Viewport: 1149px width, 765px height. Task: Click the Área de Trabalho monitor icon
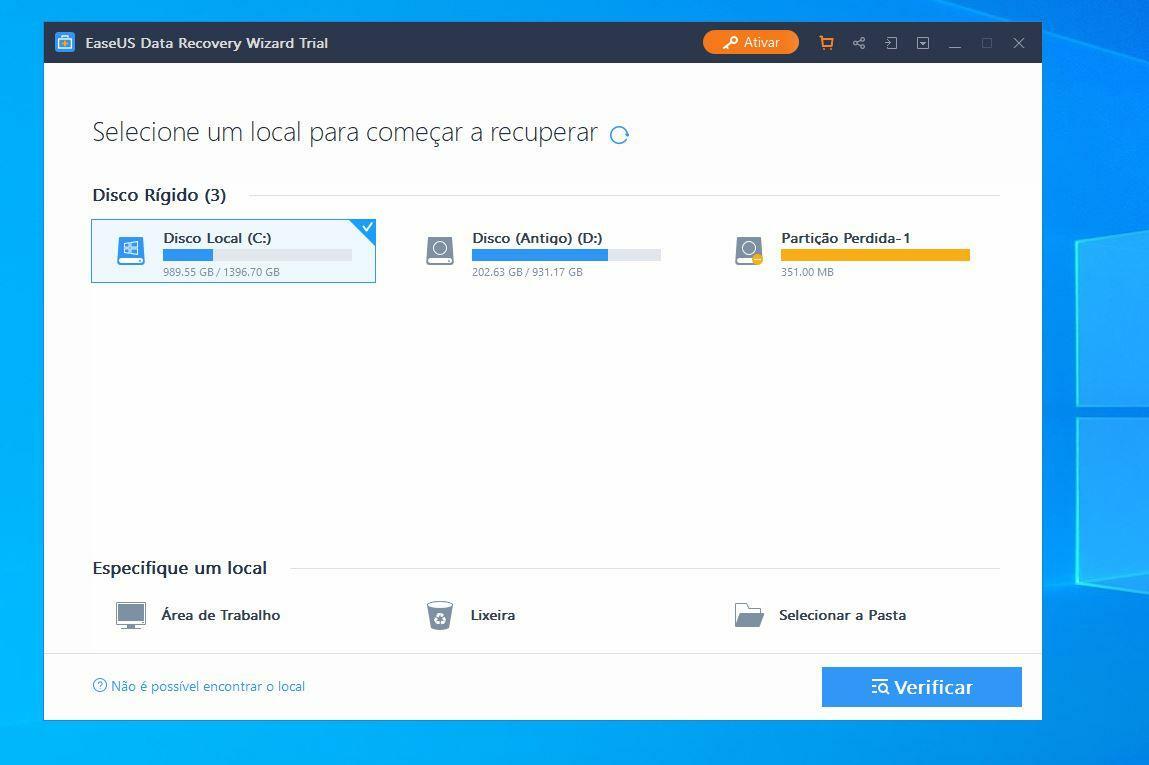[131, 616]
